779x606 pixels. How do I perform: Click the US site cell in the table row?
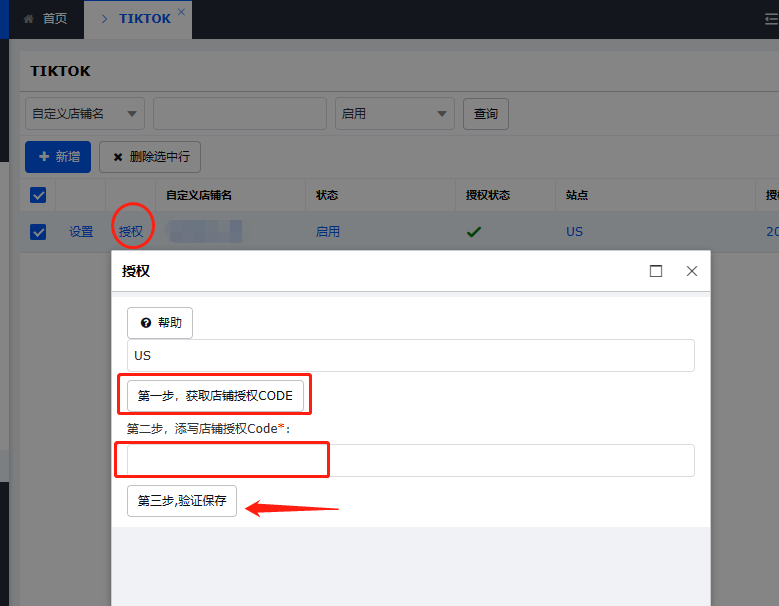pyautogui.click(x=574, y=232)
